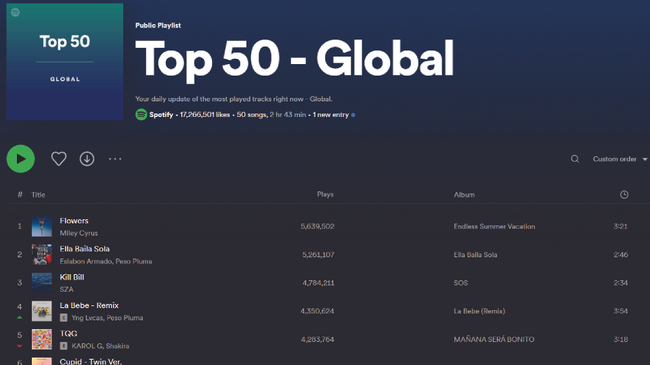The width and height of the screenshot is (650, 365).
Task: Open the Custom order sort dropdown
Action: pyautogui.click(x=620, y=159)
